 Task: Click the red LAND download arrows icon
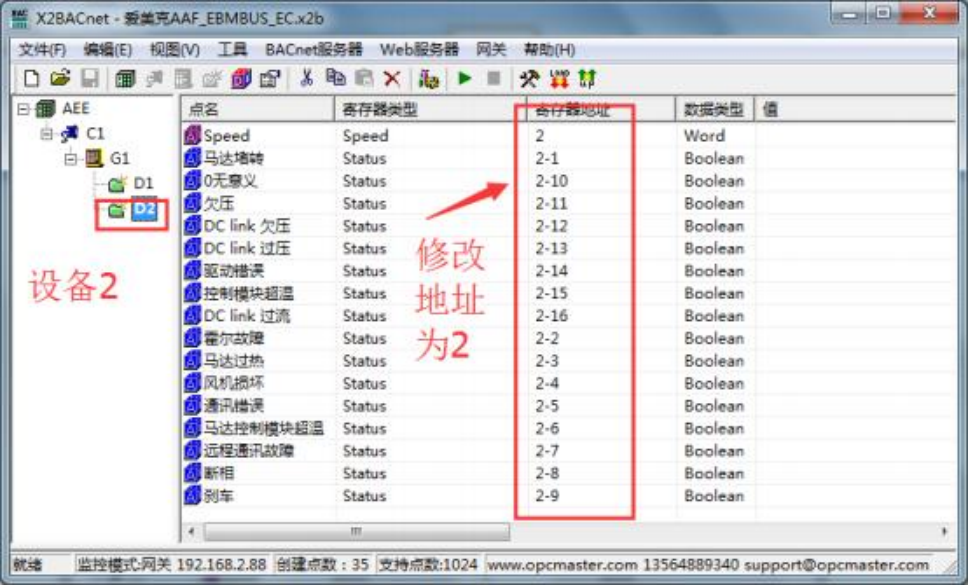pos(559,79)
